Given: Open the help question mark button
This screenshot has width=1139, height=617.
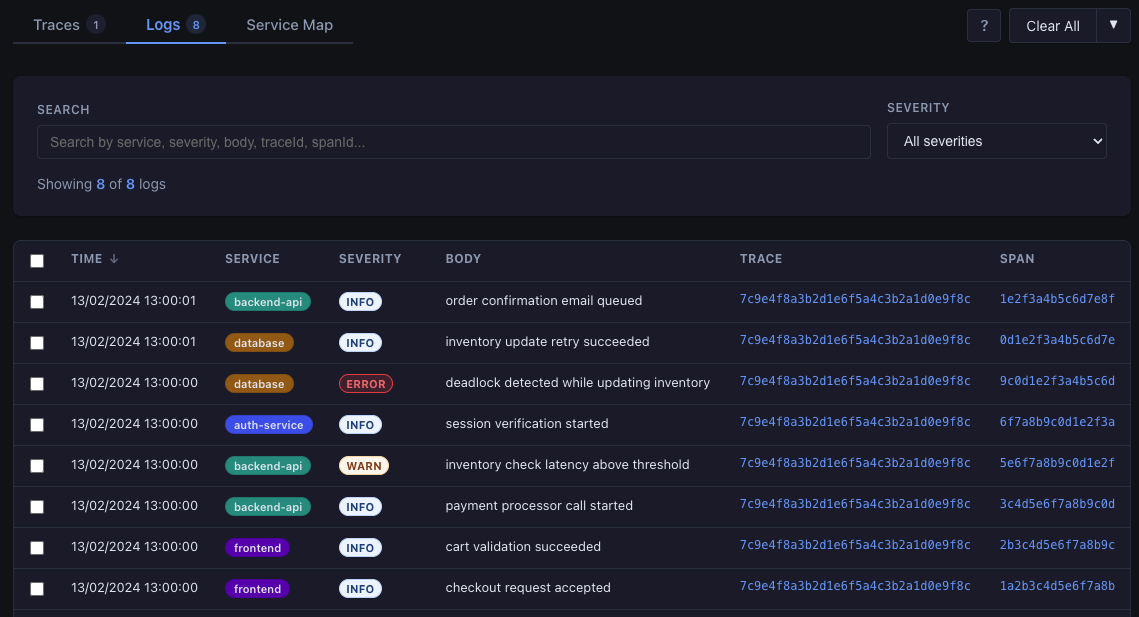Looking at the screenshot, I should tap(984, 25).
